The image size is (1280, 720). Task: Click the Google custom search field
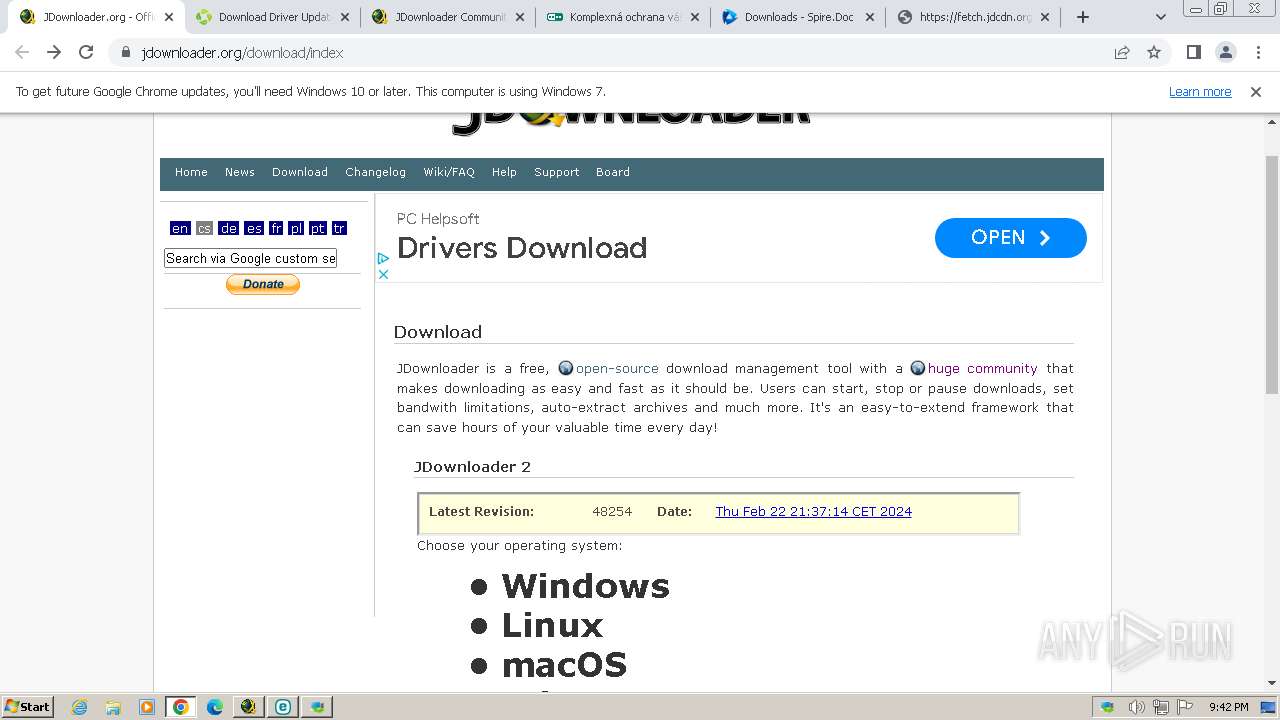250,258
